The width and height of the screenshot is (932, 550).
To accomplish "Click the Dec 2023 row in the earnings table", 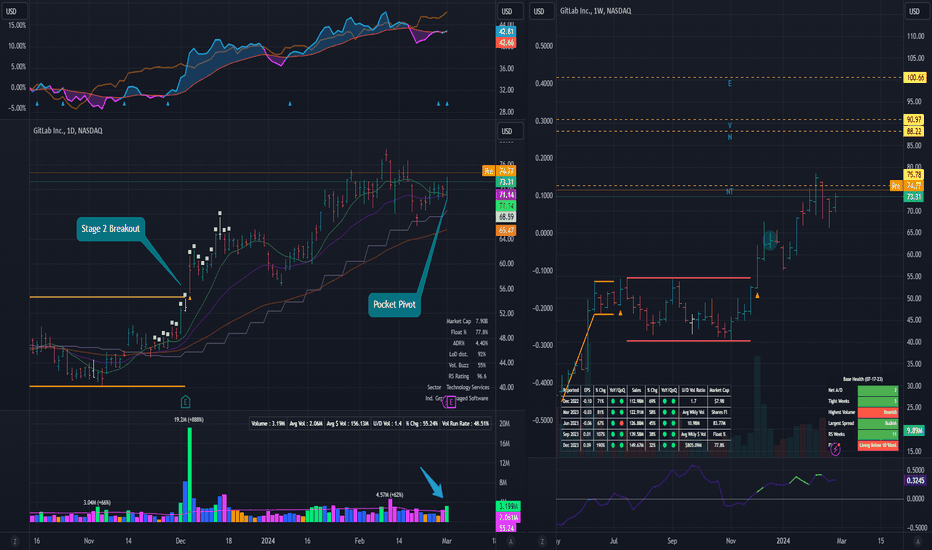I will tap(646, 445).
